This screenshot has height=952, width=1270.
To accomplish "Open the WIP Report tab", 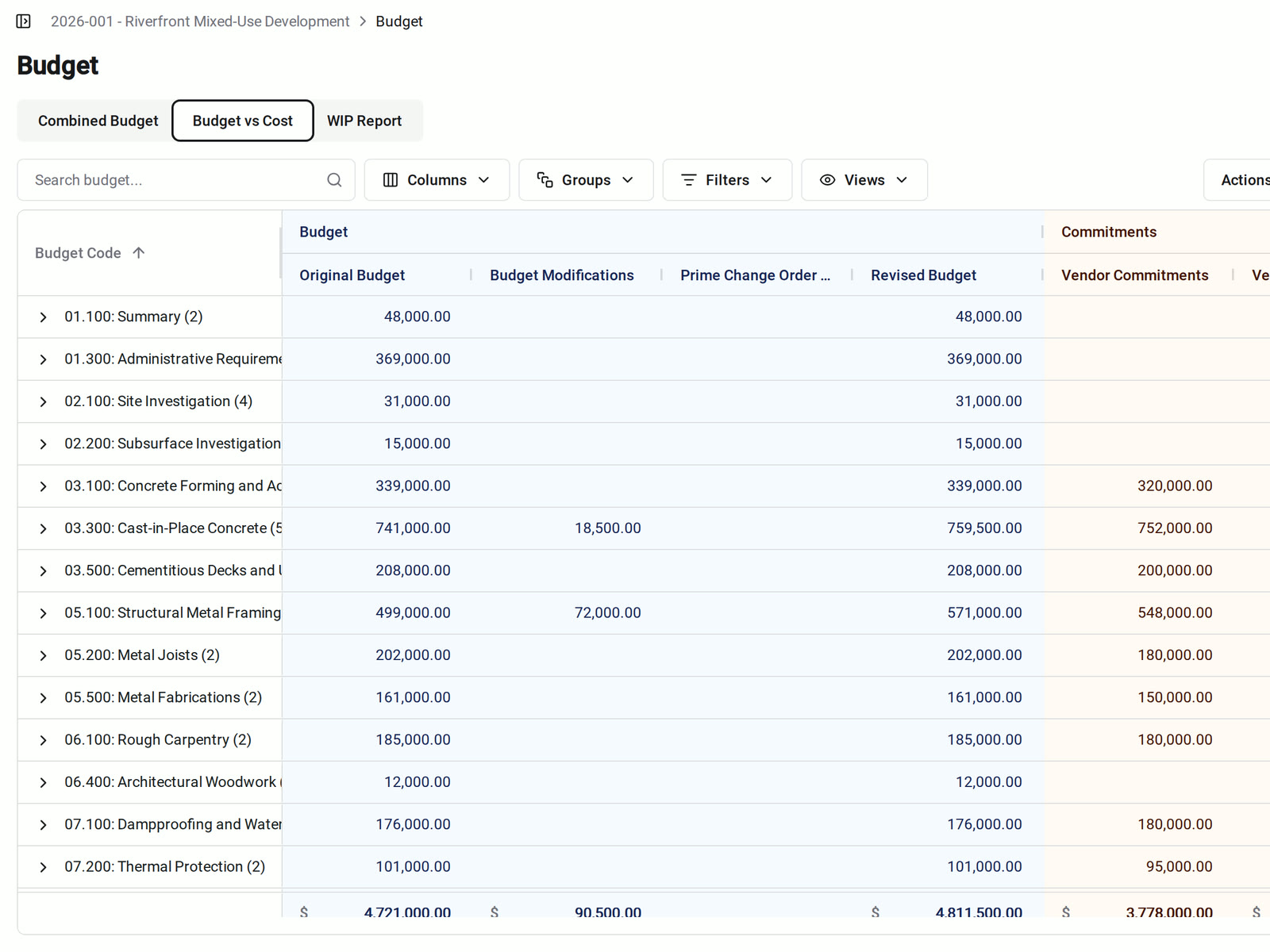I will [x=364, y=121].
